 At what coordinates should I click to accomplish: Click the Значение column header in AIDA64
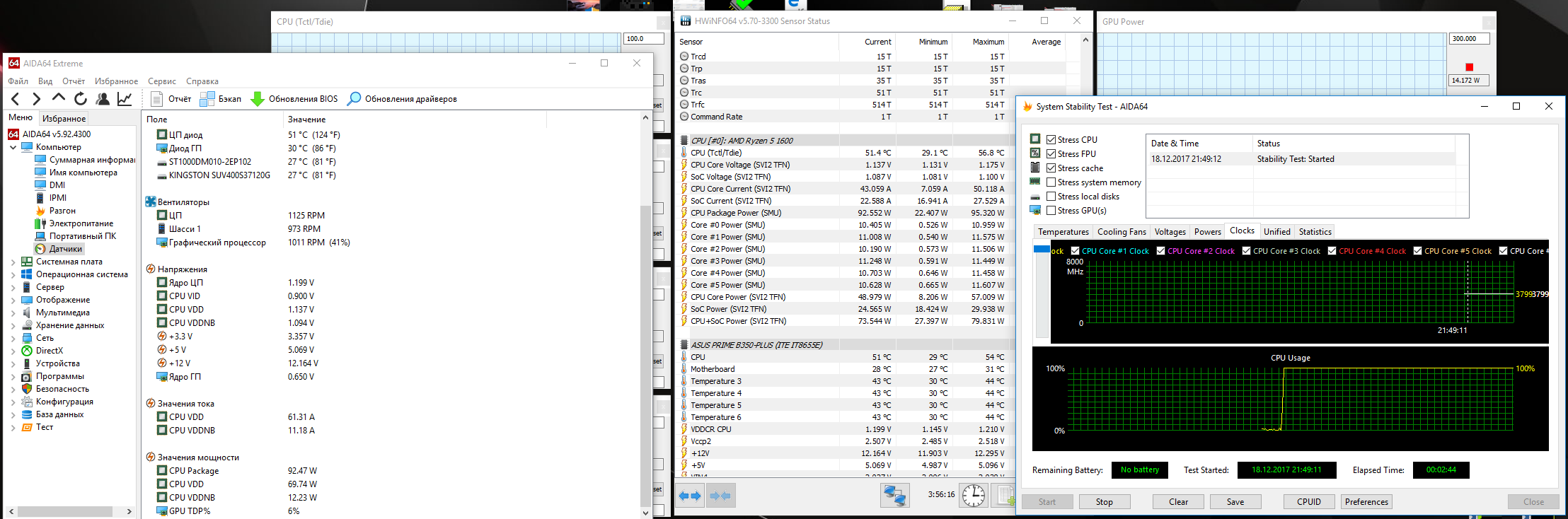click(307, 119)
